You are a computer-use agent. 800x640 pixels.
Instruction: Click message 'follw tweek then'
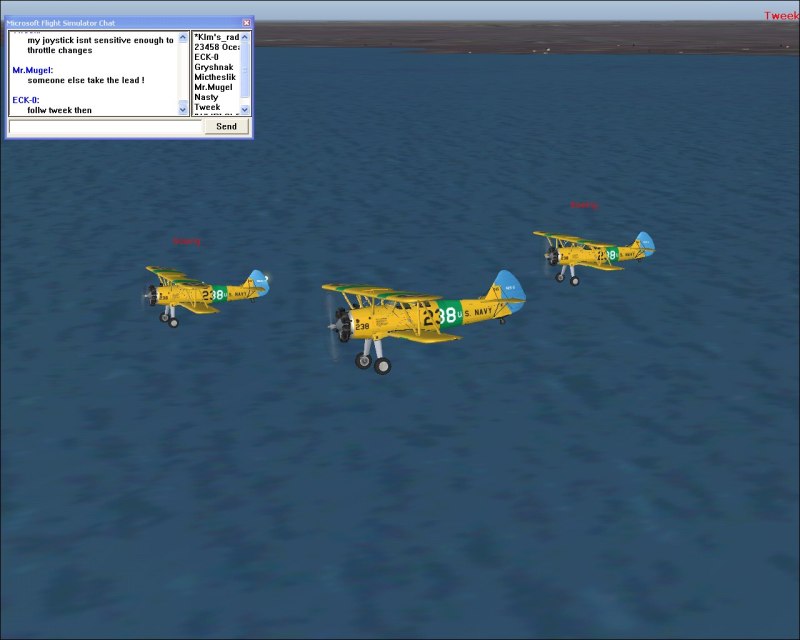point(59,110)
